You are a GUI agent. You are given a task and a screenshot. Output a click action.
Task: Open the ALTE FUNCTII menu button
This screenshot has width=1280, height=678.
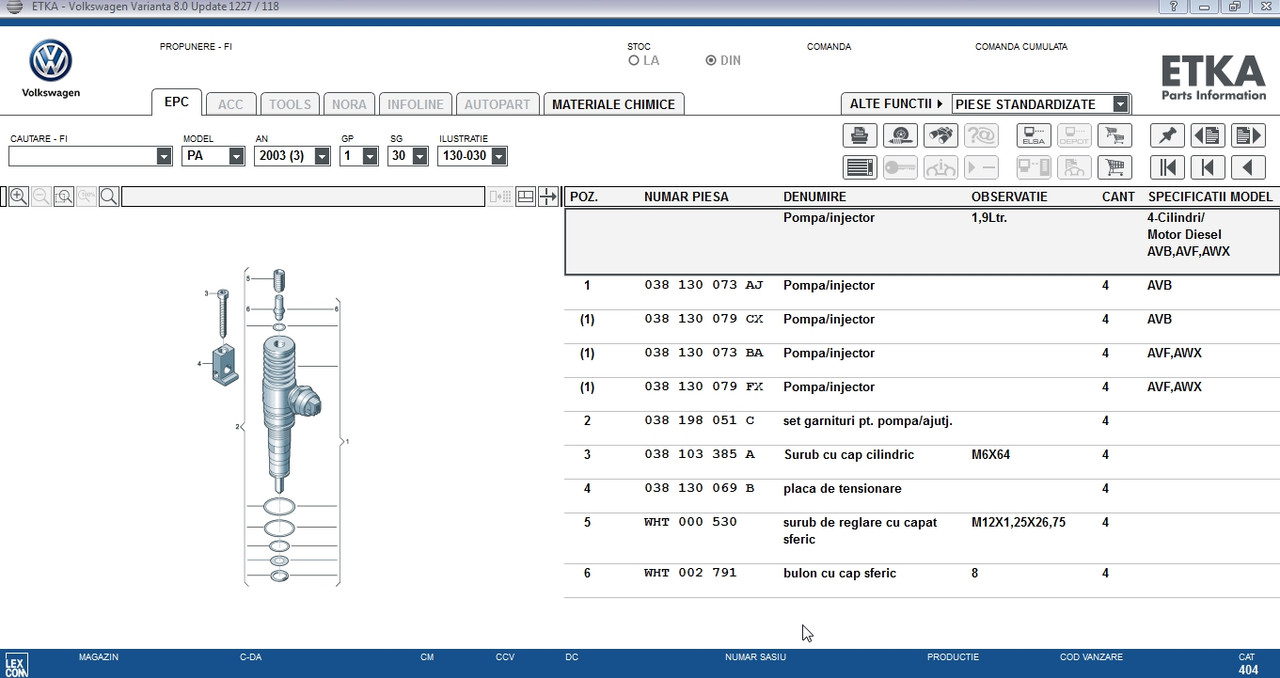coord(896,104)
